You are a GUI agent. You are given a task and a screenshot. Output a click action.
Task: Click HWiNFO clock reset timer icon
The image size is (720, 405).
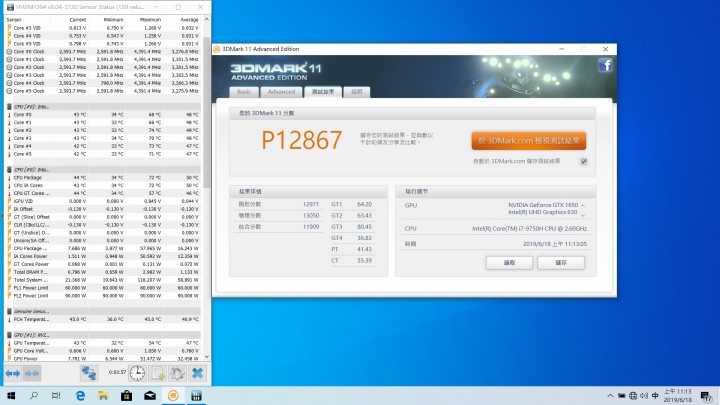point(137,373)
